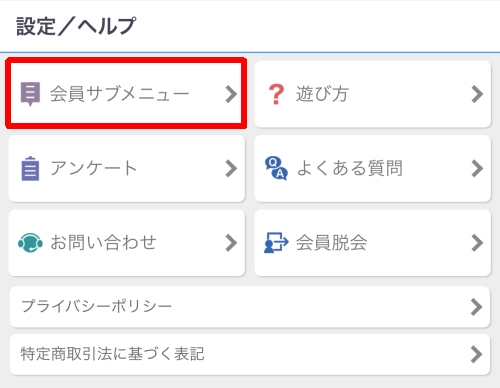Click the プライバシーポリシー row chevron
500x388 pixels.
(x=477, y=307)
